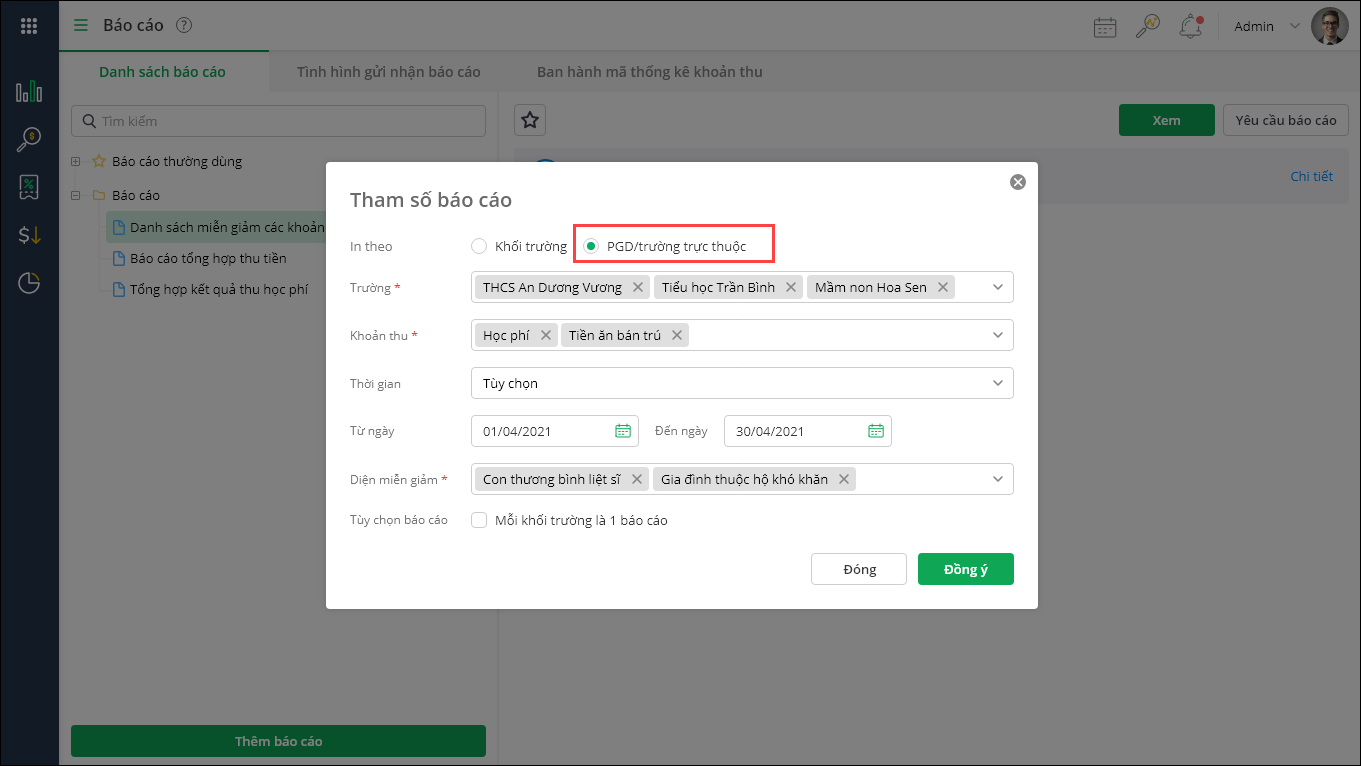Click the pie chart sidebar icon
The height and width of the screenshot is (766, 1361).
(29, 283)
